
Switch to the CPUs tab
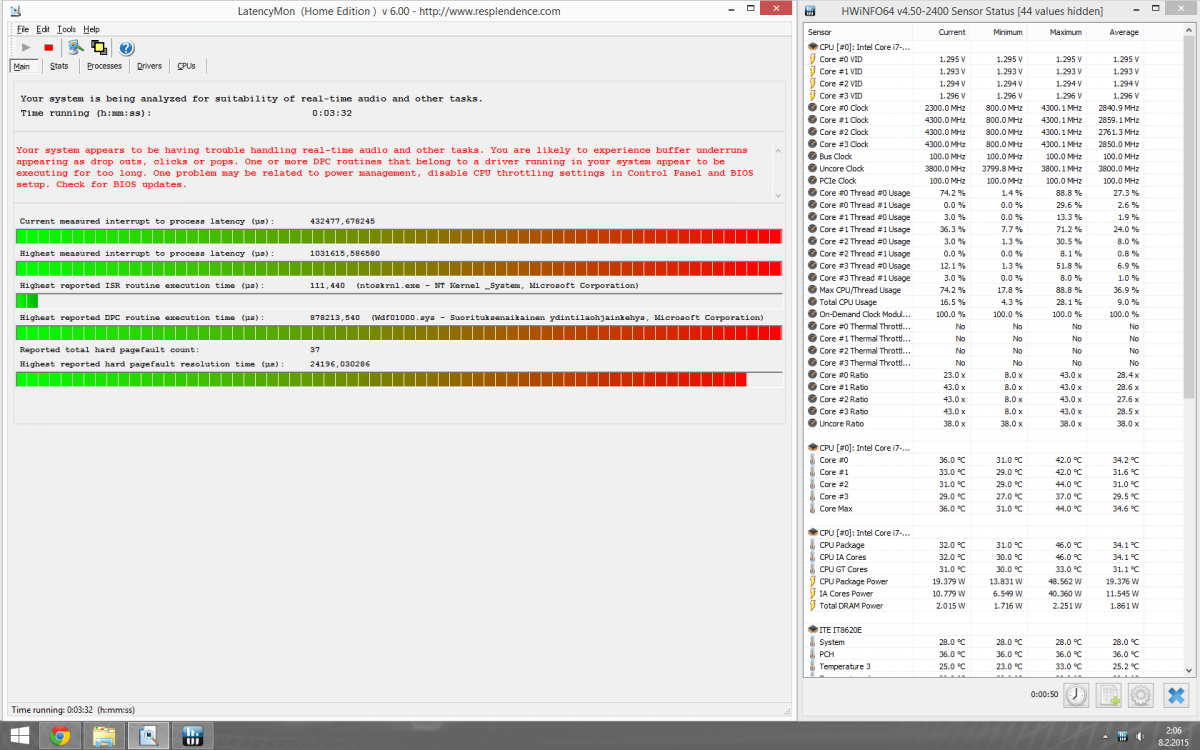pyautogui.click(x=186, y=66)
